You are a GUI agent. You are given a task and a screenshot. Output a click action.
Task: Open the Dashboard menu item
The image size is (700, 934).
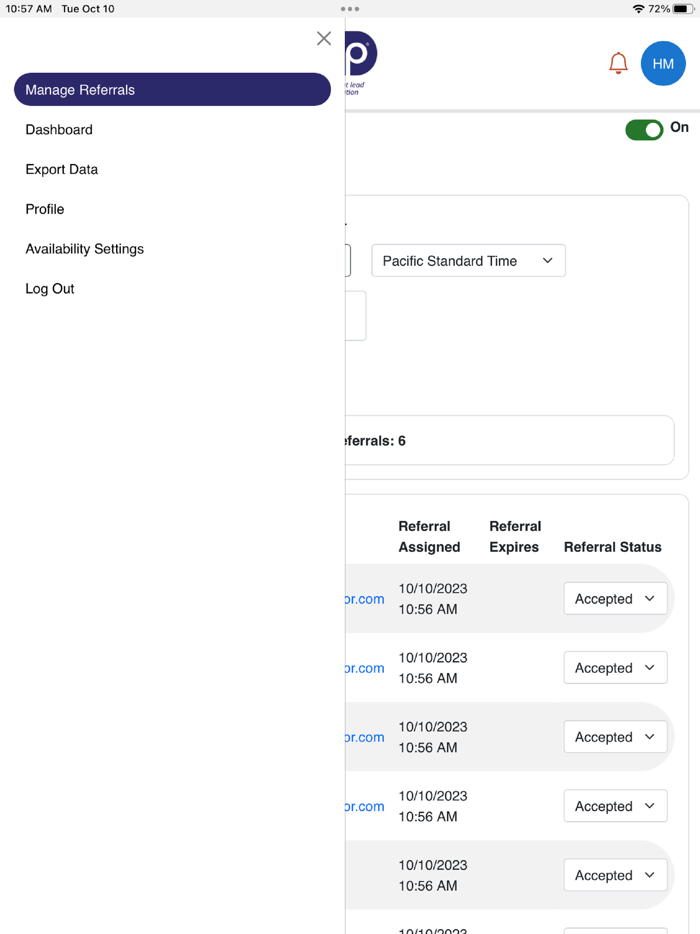tap(58, 129)
